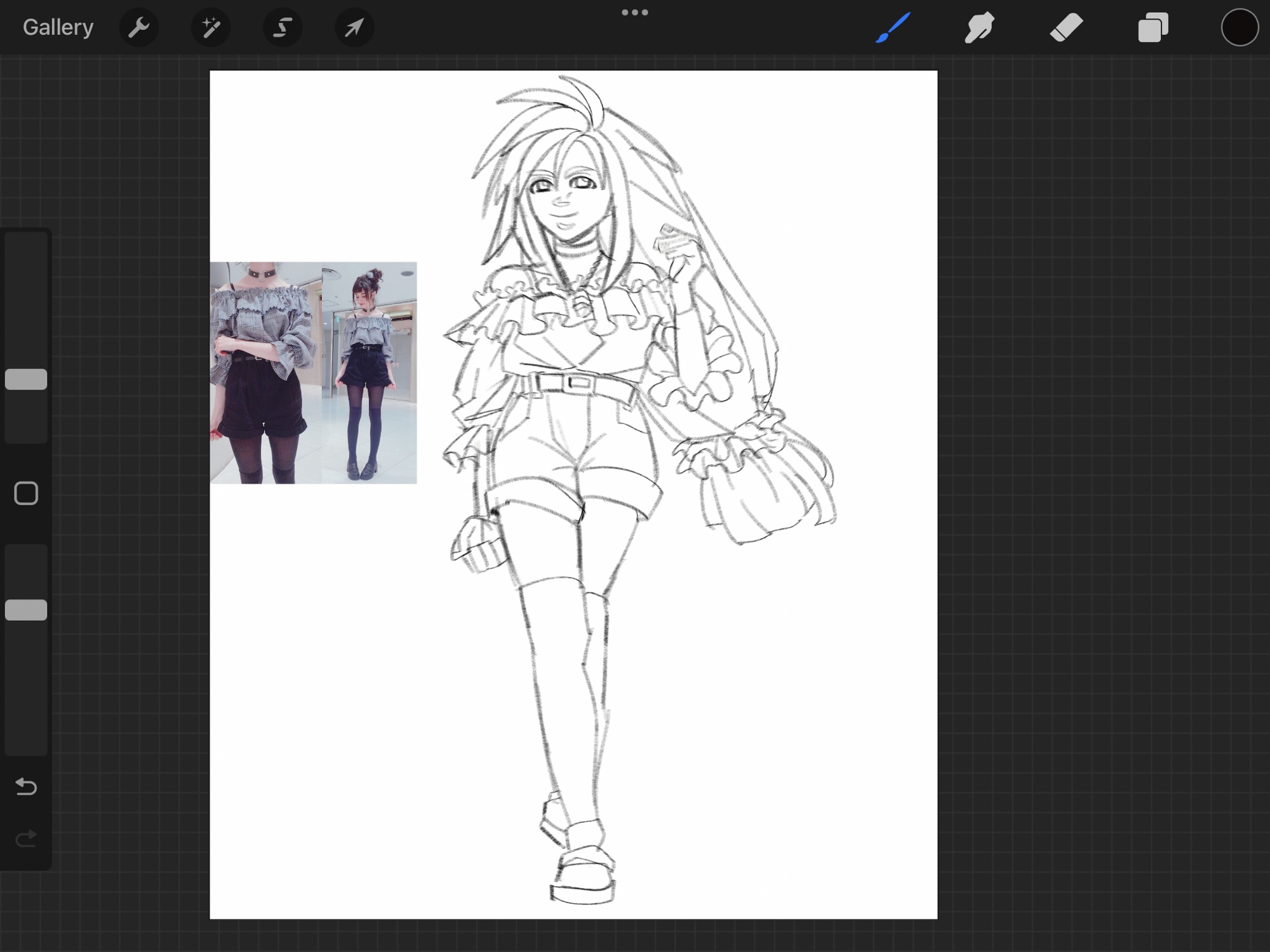Return to the Gallery
The height and width of the screenshot is (952, 1270).
(x=58, y=27)
